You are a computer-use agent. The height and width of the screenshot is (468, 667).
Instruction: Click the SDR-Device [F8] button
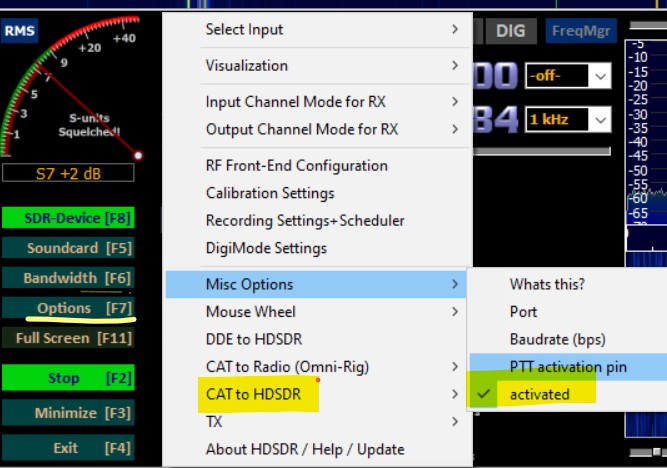(68, 218)
